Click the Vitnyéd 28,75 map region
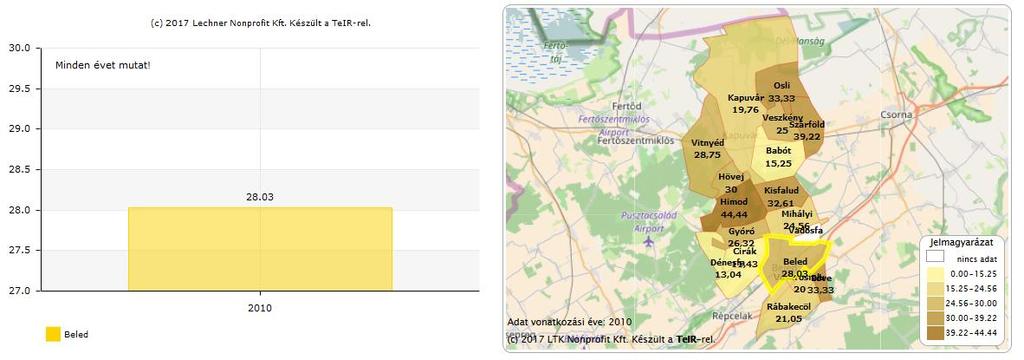Image resolution: width=1024 pixels, height=360 pixels. click(x=708, y=148)
